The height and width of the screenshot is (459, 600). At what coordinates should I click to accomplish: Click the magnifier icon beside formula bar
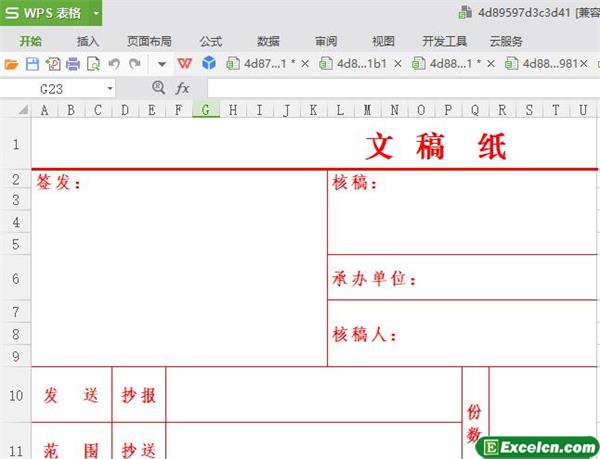pyautogui.click(x=158, y=88)
